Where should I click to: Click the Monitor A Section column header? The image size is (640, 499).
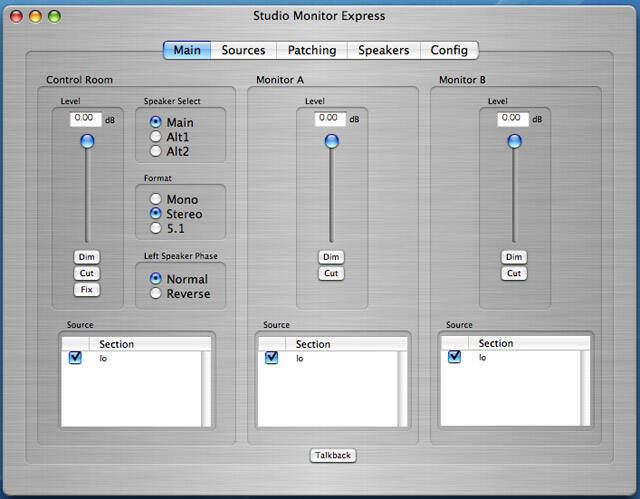[346, 344]
